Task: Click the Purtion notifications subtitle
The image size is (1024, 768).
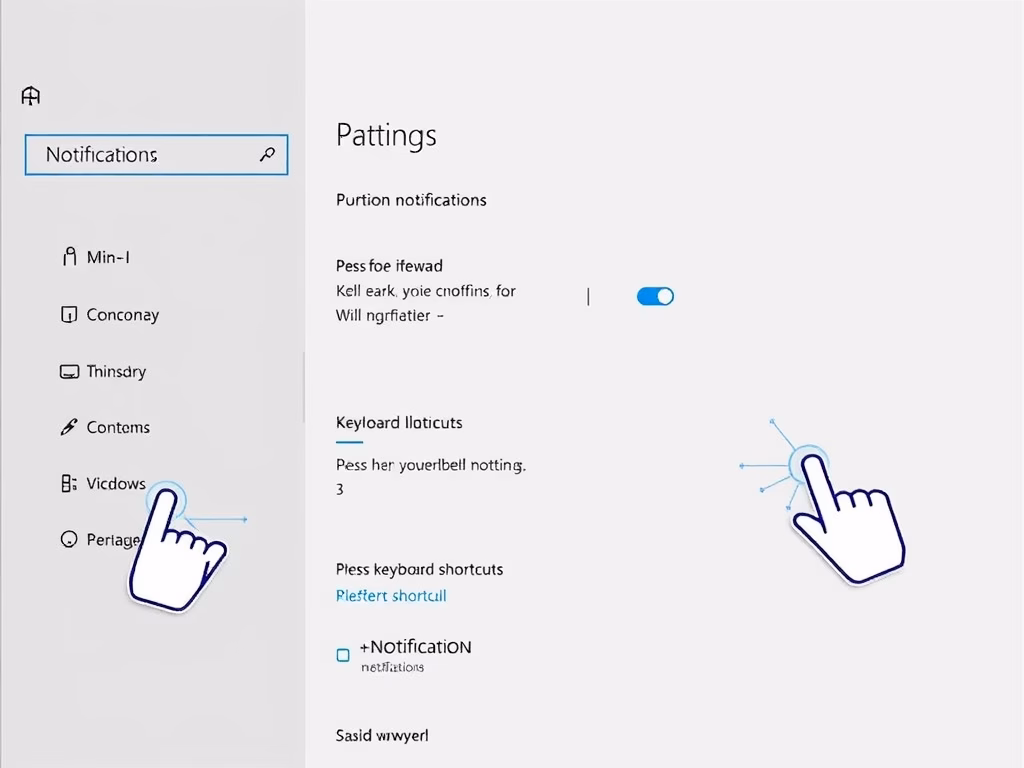Action: (x=411, y=200)
